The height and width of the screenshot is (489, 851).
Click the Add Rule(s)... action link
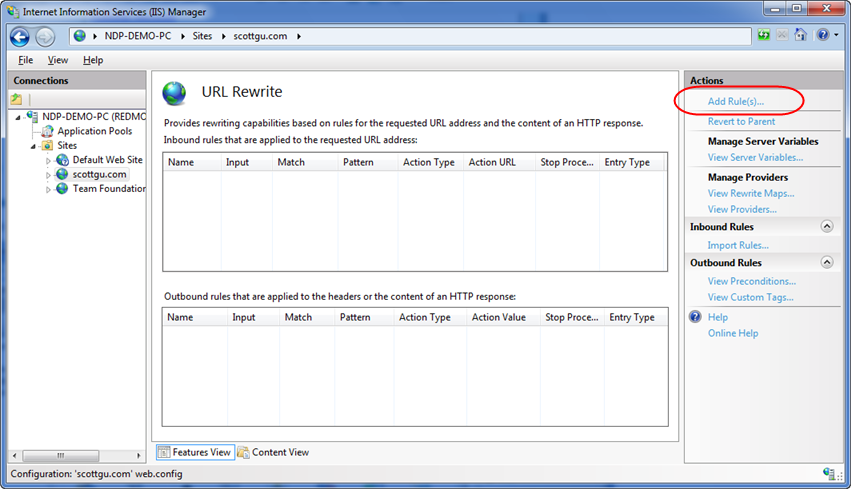pyautogui.click(x=735, y=101)
